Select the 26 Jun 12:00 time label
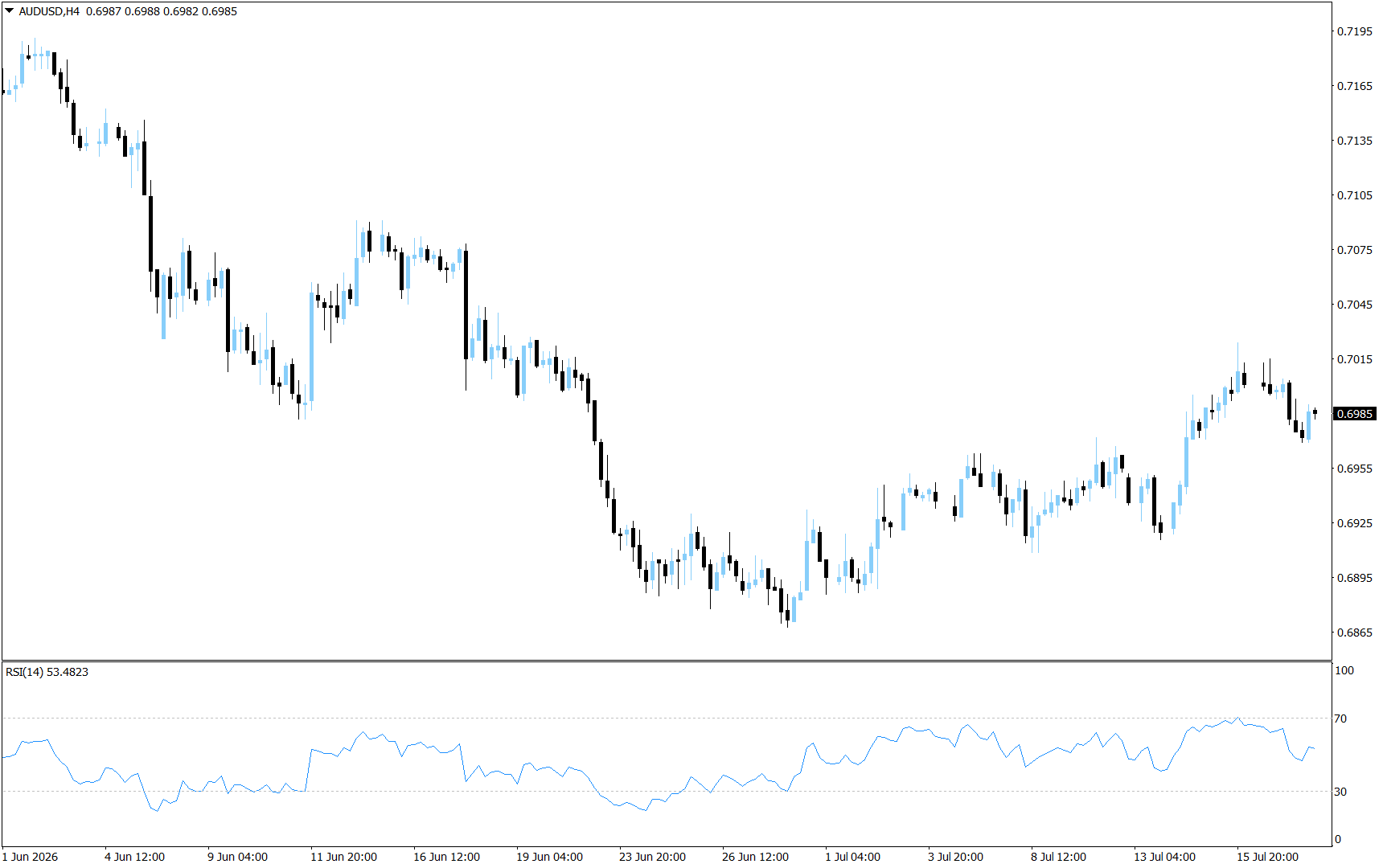 [755, 857]
